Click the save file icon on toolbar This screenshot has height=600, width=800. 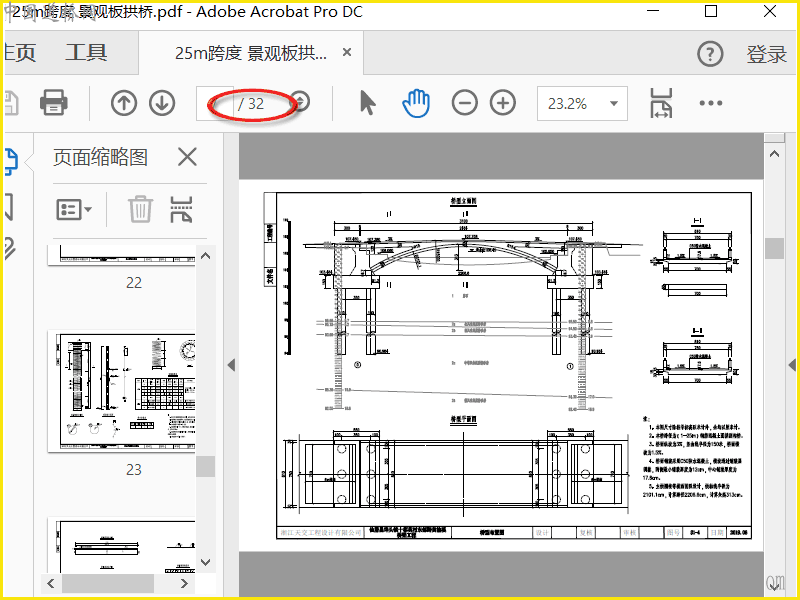click(x=11, y=103)
